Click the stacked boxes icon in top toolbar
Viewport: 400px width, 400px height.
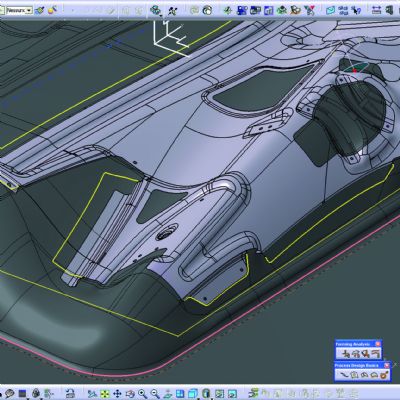click(x=155, y=10)
